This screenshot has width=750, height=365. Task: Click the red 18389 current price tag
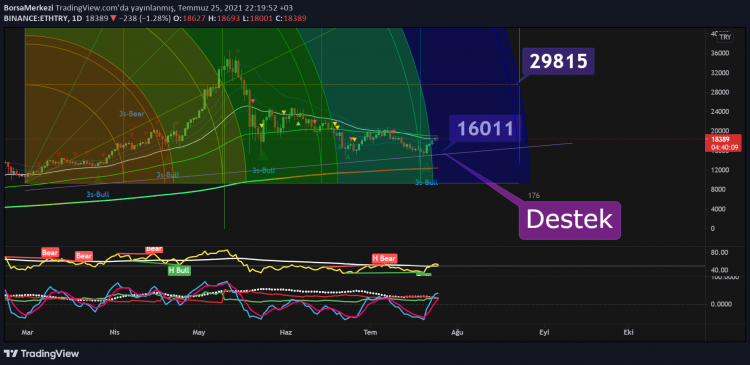coord(723,143)
